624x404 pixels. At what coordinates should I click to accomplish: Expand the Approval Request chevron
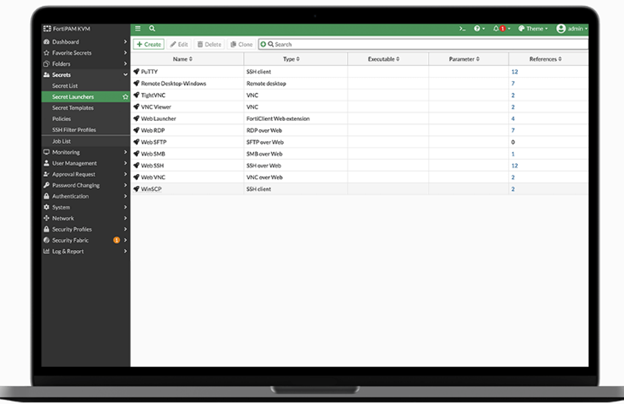[125, 174]
